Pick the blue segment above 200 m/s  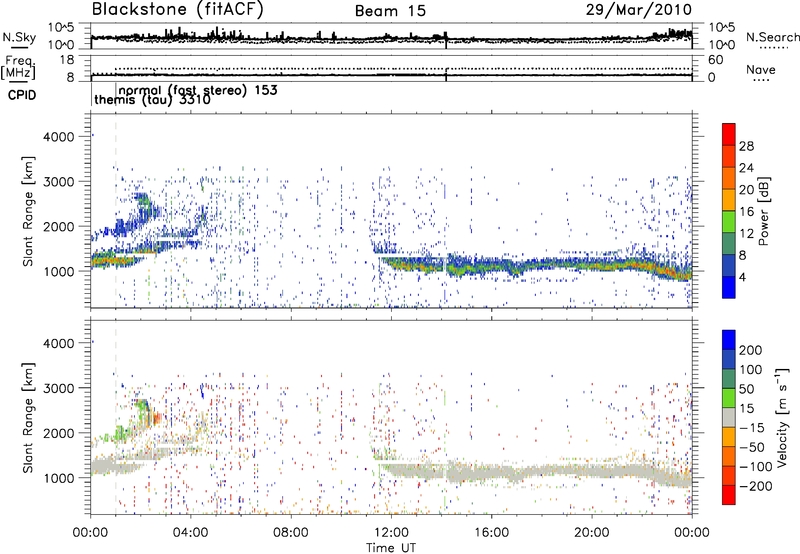[729, 340]
